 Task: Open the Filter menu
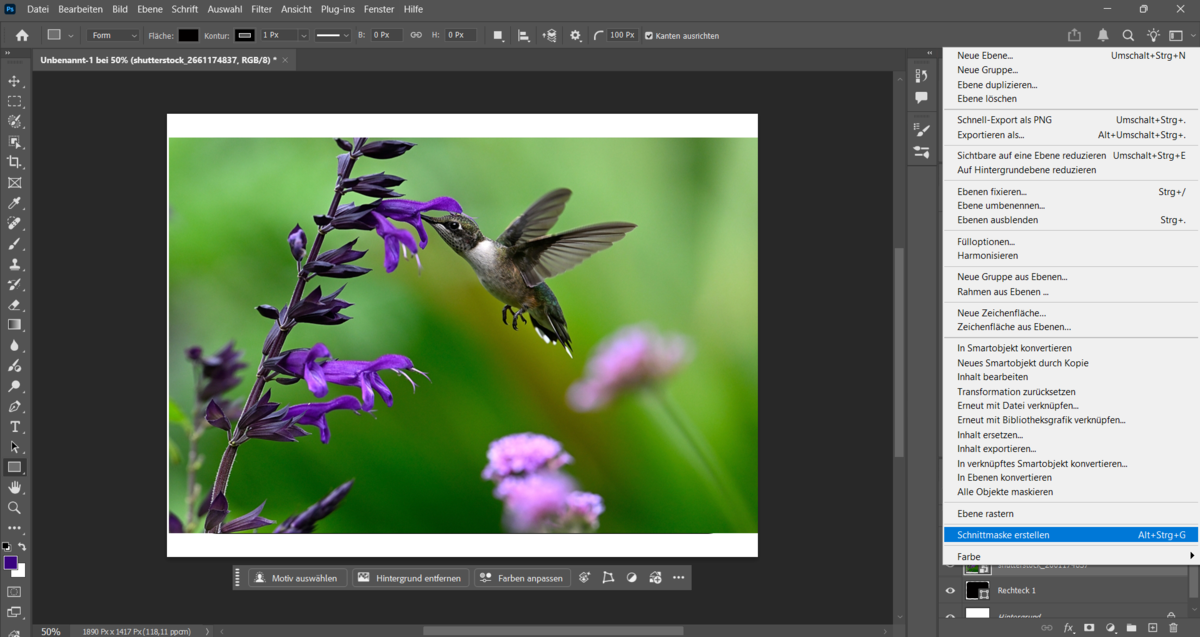[261, 9]
